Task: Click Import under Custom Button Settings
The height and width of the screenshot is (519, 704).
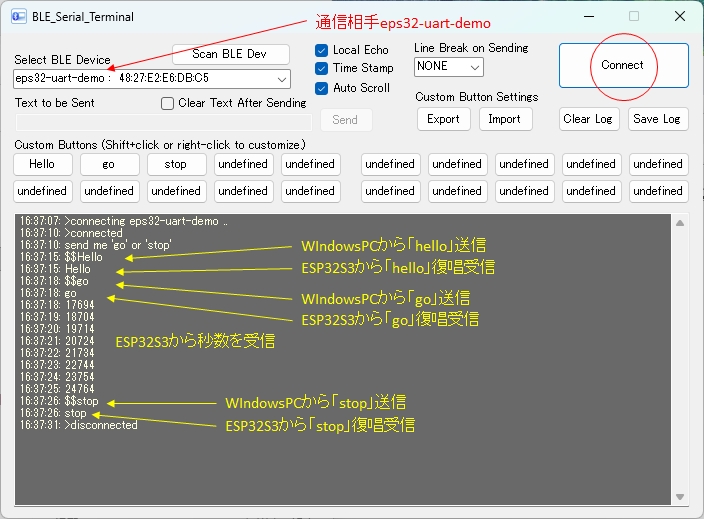Action: (x=504, y=119)
